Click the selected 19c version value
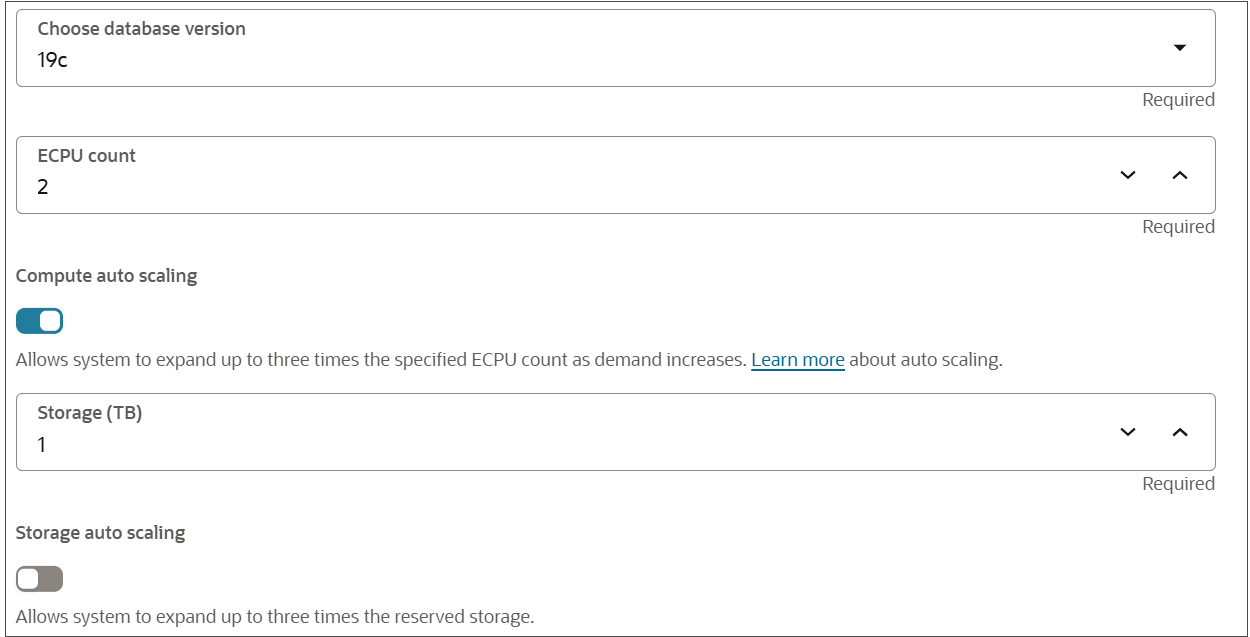Screen dimensions: 1250x637 (x=52, y=60)
